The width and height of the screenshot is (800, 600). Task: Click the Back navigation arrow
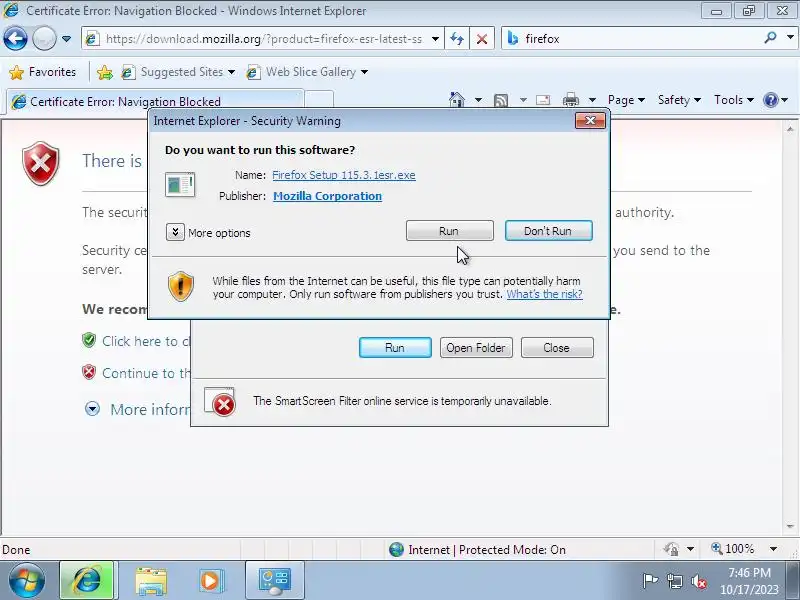pos(15,38)
